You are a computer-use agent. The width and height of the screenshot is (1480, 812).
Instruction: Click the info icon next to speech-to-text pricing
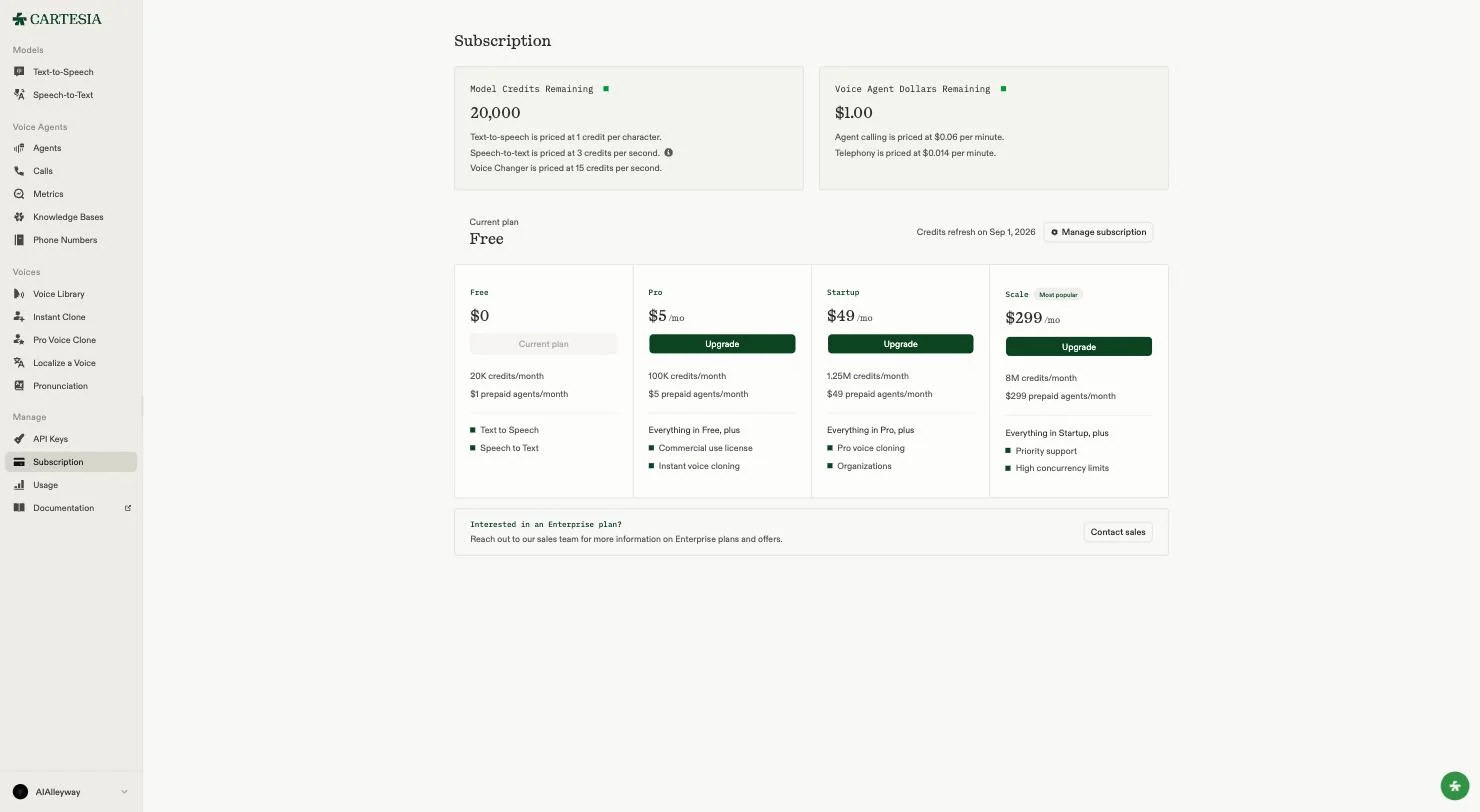(668, 153)
